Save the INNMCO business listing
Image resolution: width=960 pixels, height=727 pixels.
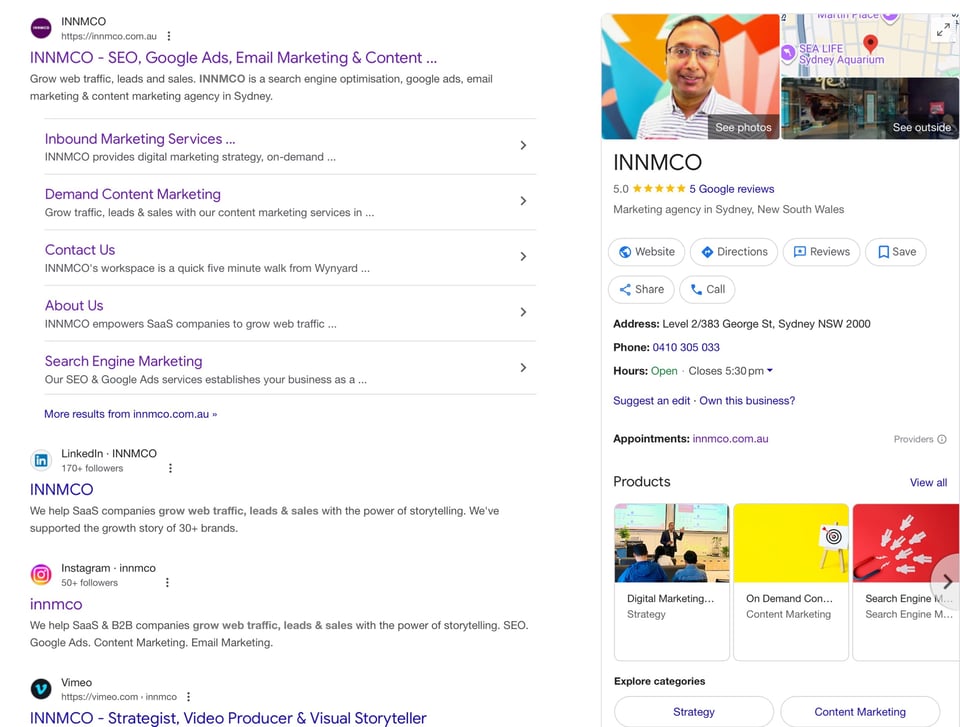pyautogui.click(x=896, y=252)
